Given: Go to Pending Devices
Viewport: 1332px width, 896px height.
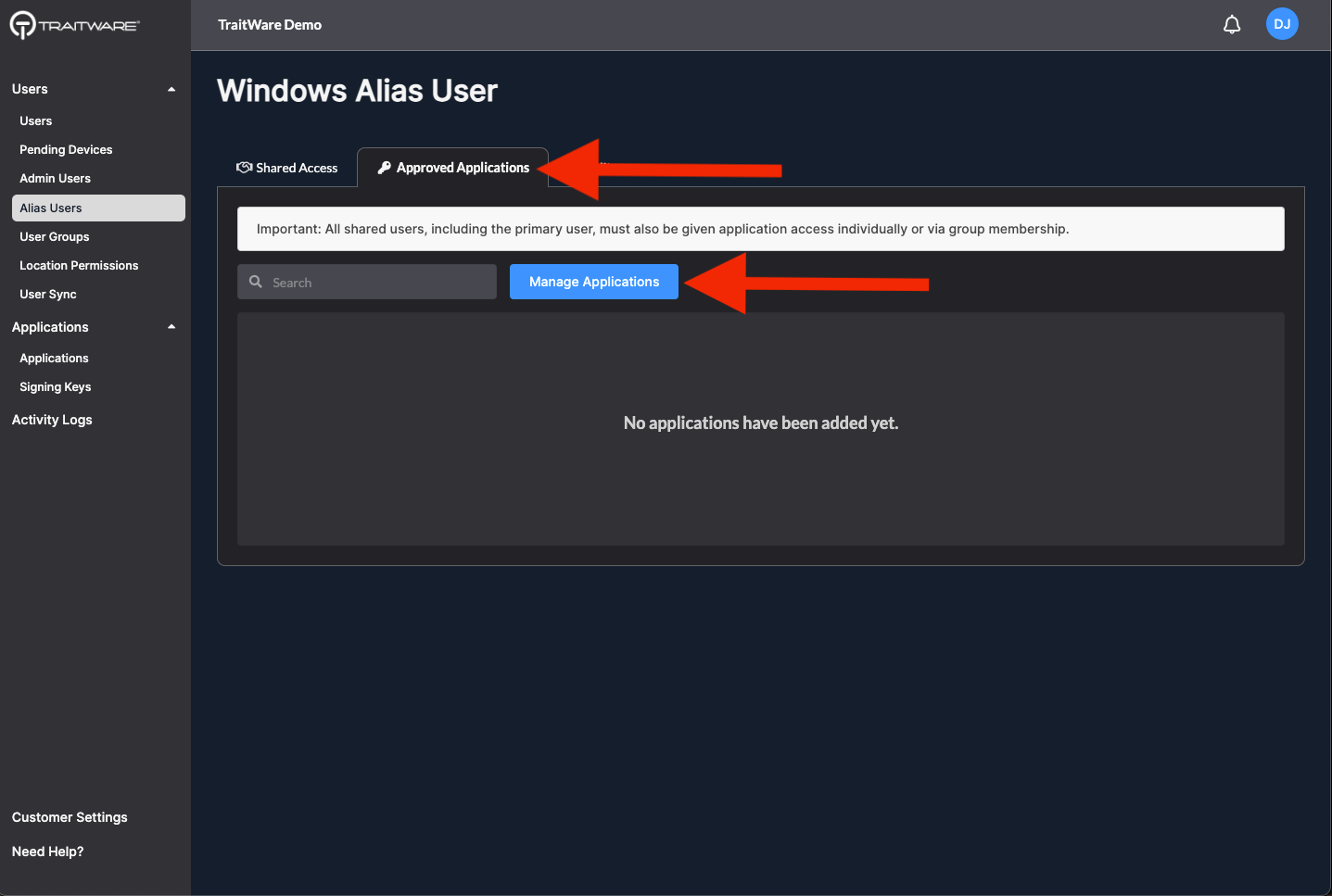Looking at the screenshot, I should pos(66,150).
